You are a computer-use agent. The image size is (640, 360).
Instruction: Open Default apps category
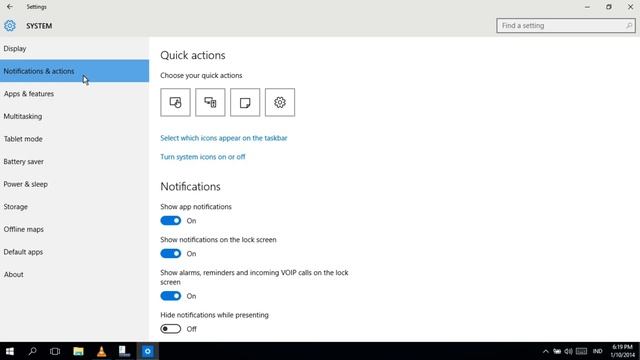(x=74, y=252)
